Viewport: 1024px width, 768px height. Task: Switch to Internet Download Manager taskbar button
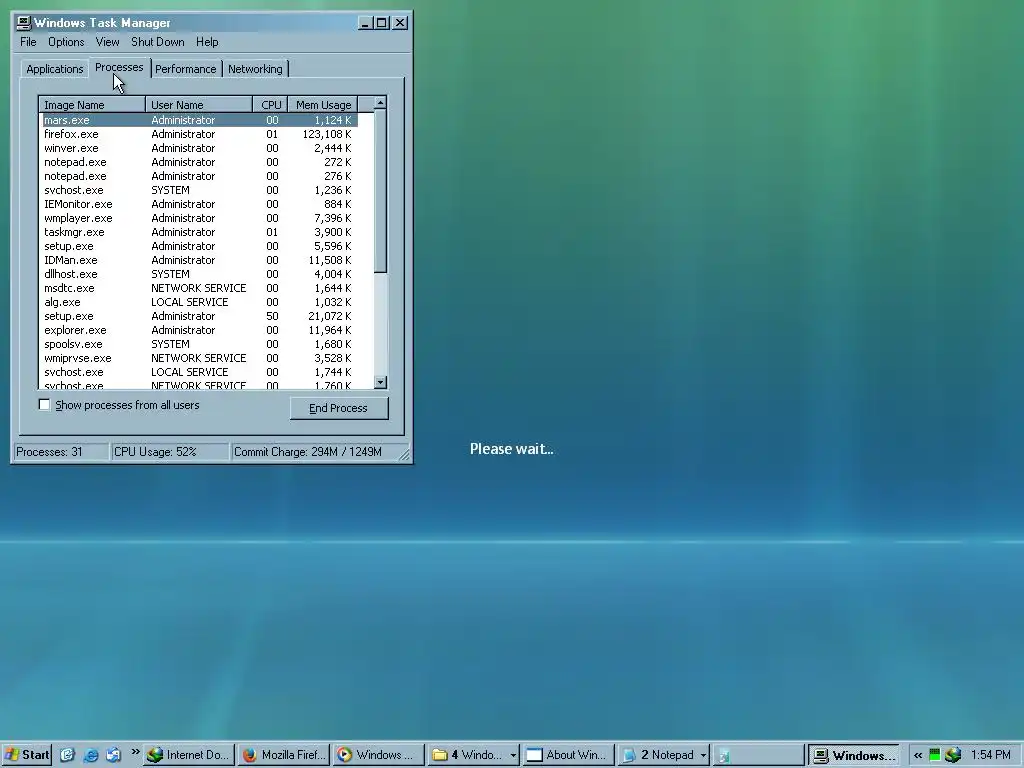189,755
